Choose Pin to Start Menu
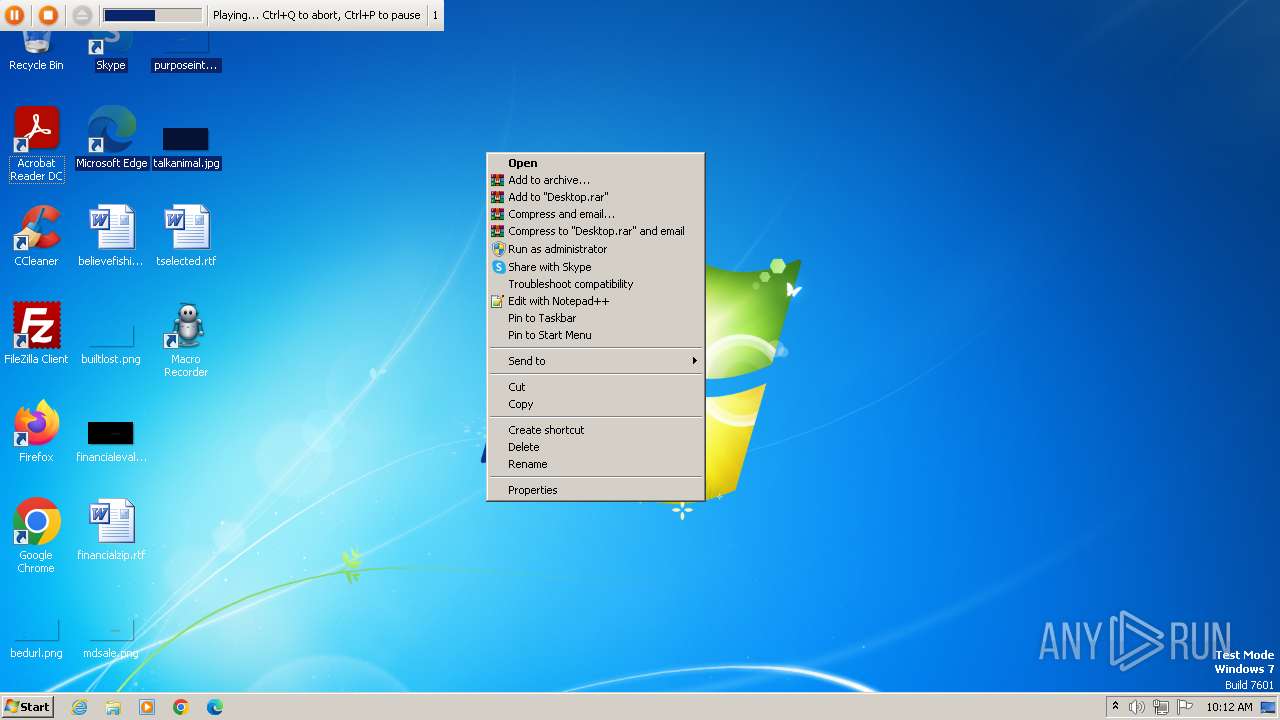Viewport: 1280px width, 720px height. click(x=595, y=335)
